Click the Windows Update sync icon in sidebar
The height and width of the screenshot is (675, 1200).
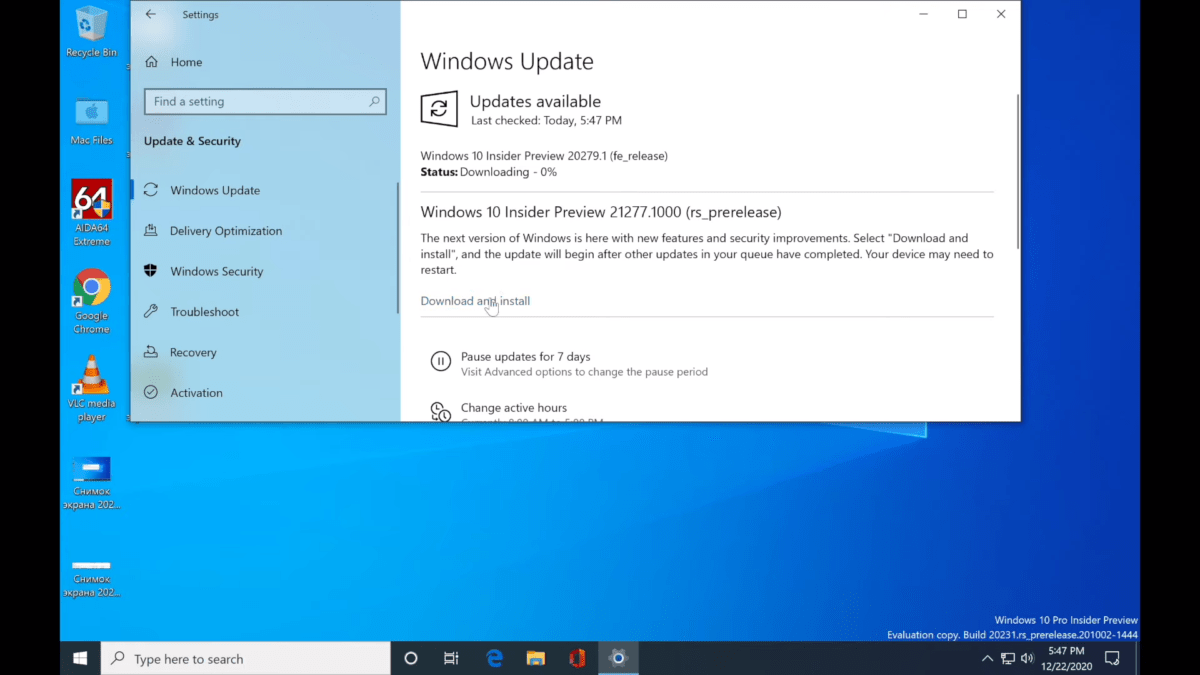(x=151, y=190)
